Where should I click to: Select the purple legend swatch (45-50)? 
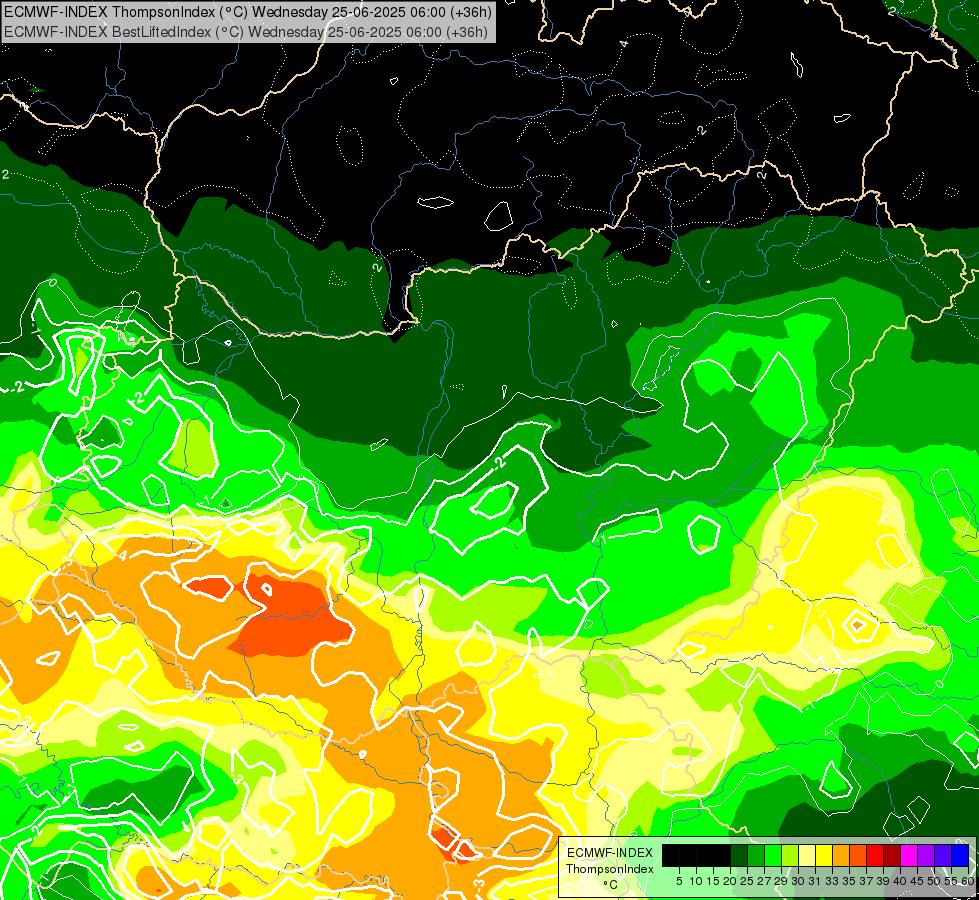click(x=926, y=855)
